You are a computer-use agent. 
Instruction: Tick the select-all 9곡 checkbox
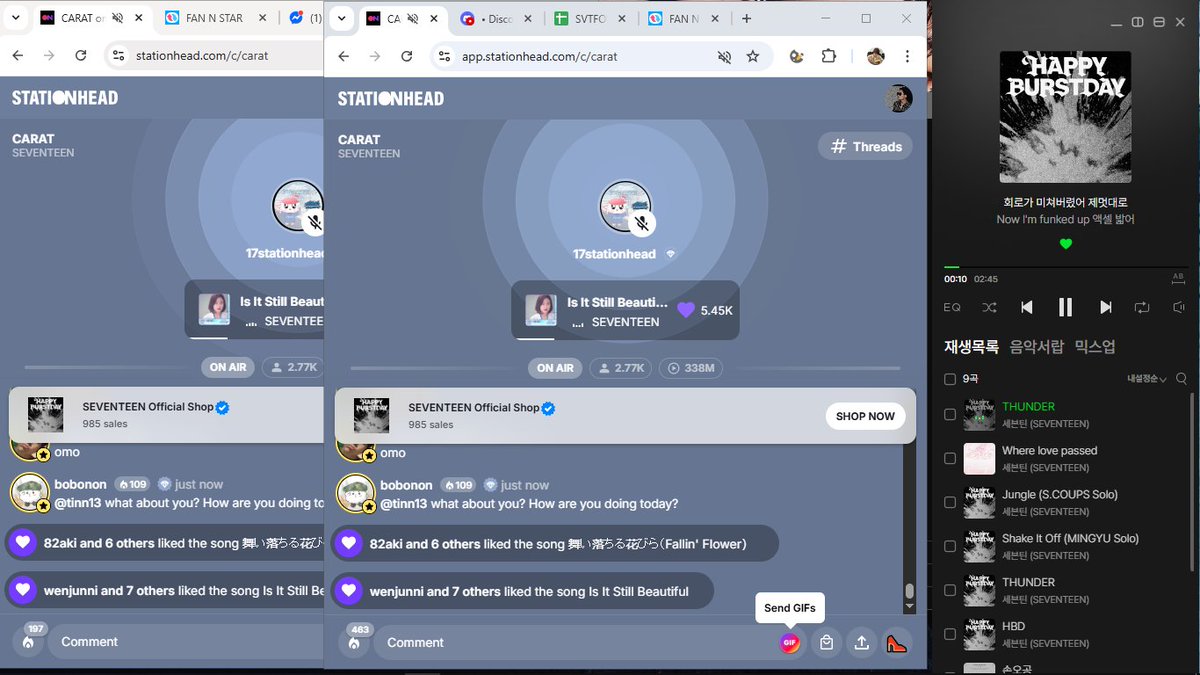[950, 379]
